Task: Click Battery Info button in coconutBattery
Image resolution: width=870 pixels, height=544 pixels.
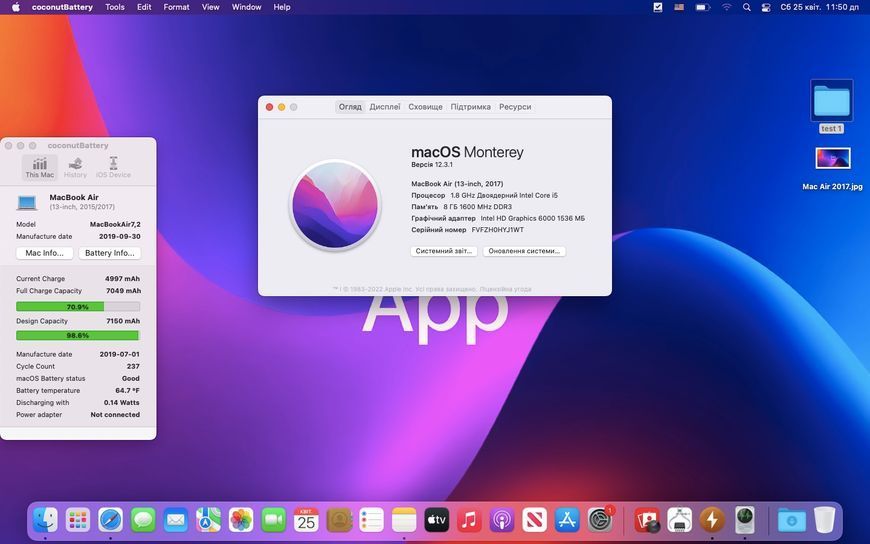Action: (x=109, y=253)
